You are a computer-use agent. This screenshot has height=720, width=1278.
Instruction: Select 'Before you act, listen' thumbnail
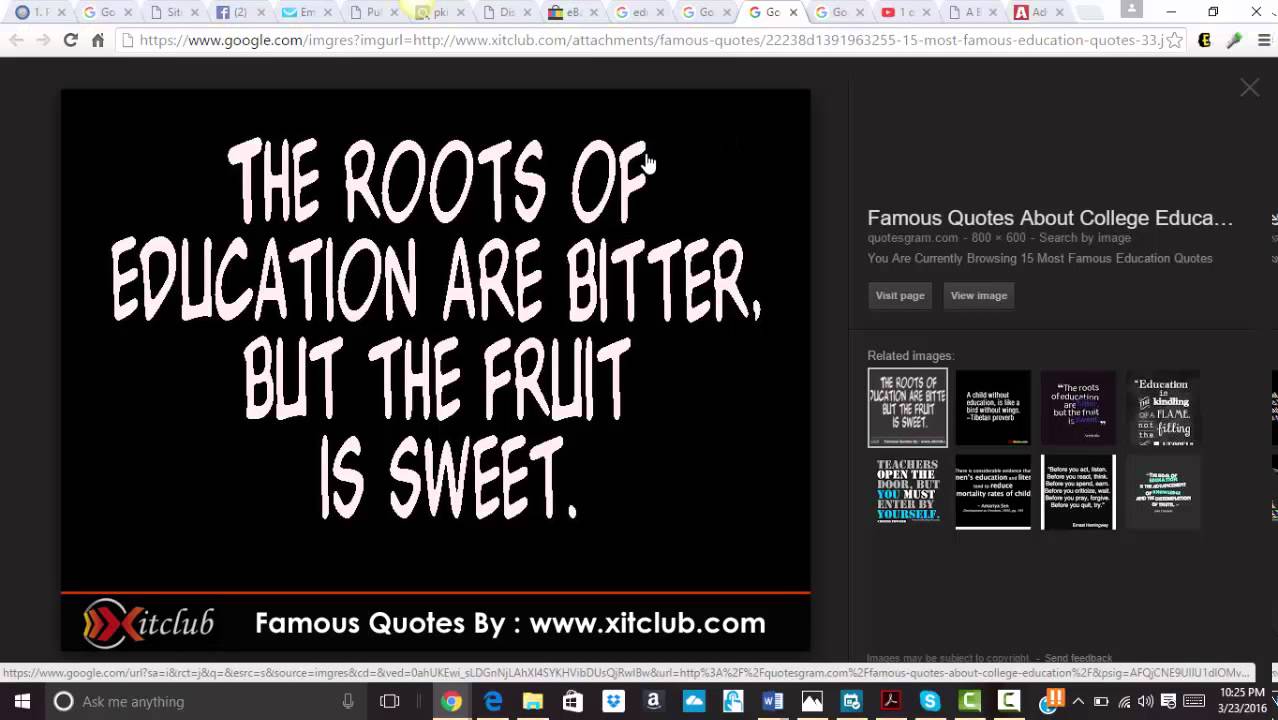click(1078, 491)
